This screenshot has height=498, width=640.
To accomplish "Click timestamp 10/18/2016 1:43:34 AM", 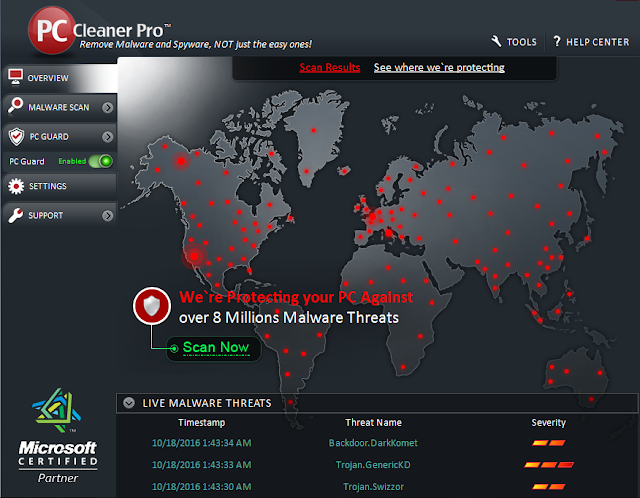I will point(202,443).
